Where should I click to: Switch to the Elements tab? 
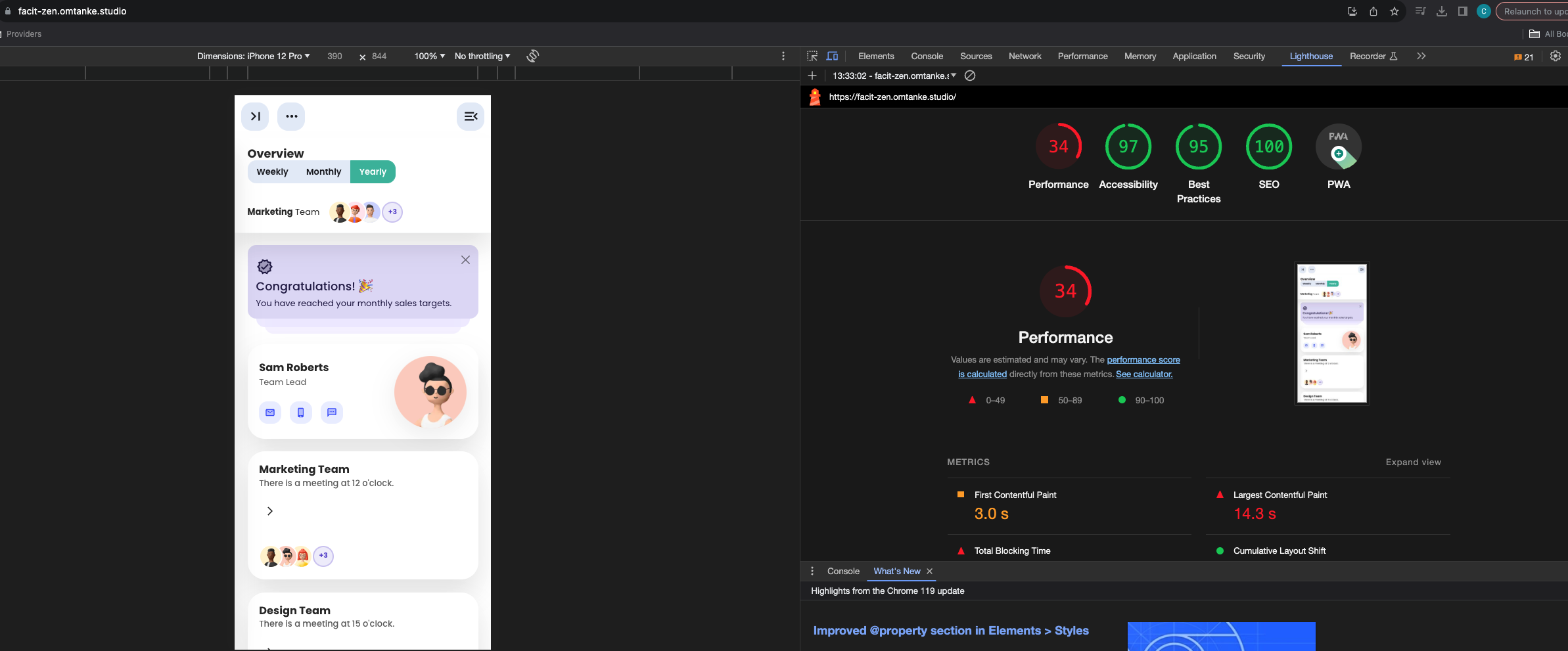coord(876,56)
